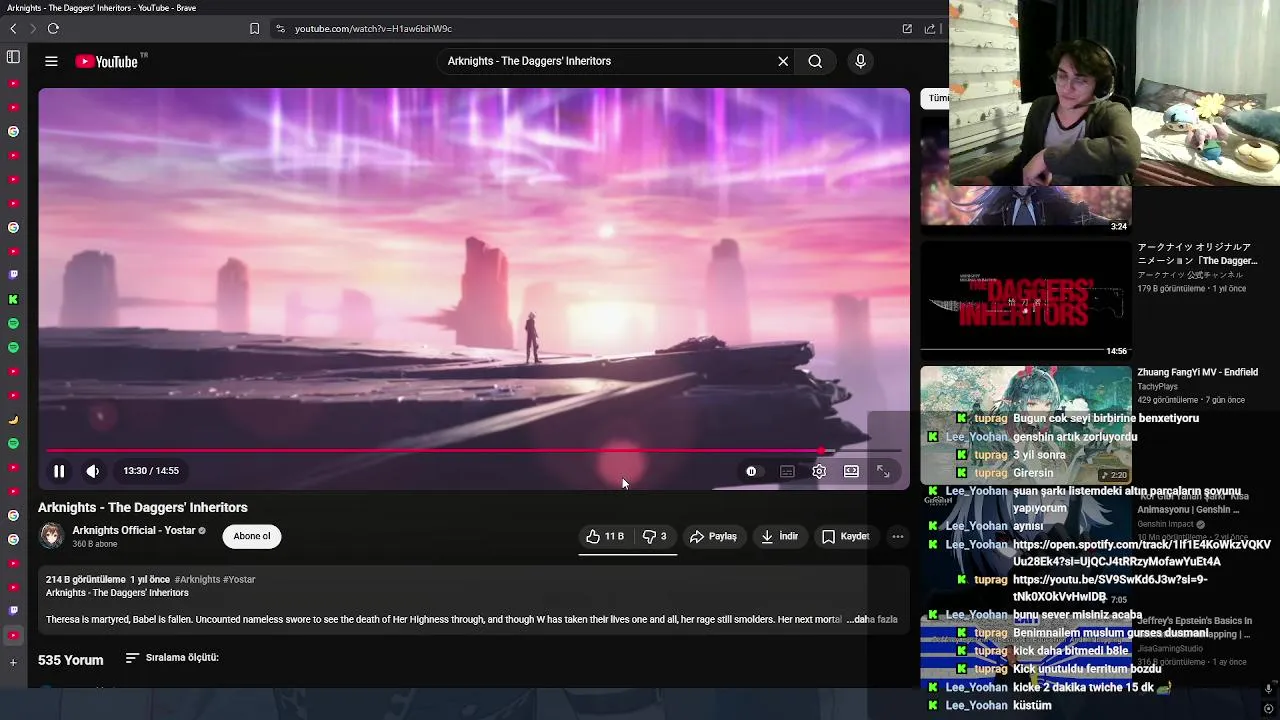Open the YouTube hamburger guide menu
Image resolution: width=1280 pixels, height=720 pixels.
(51, 61)
